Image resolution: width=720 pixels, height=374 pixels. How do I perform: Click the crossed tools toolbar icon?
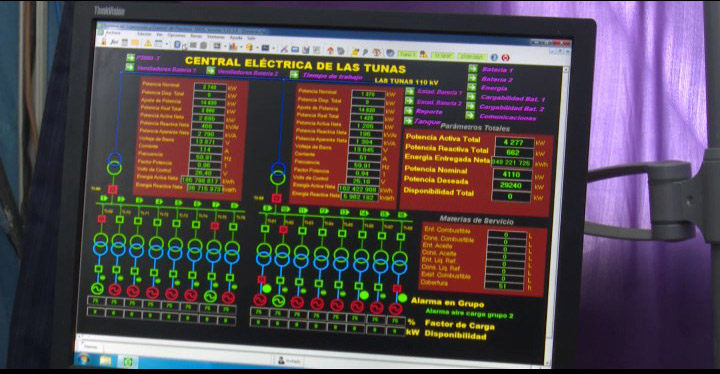tap(284, 49)
